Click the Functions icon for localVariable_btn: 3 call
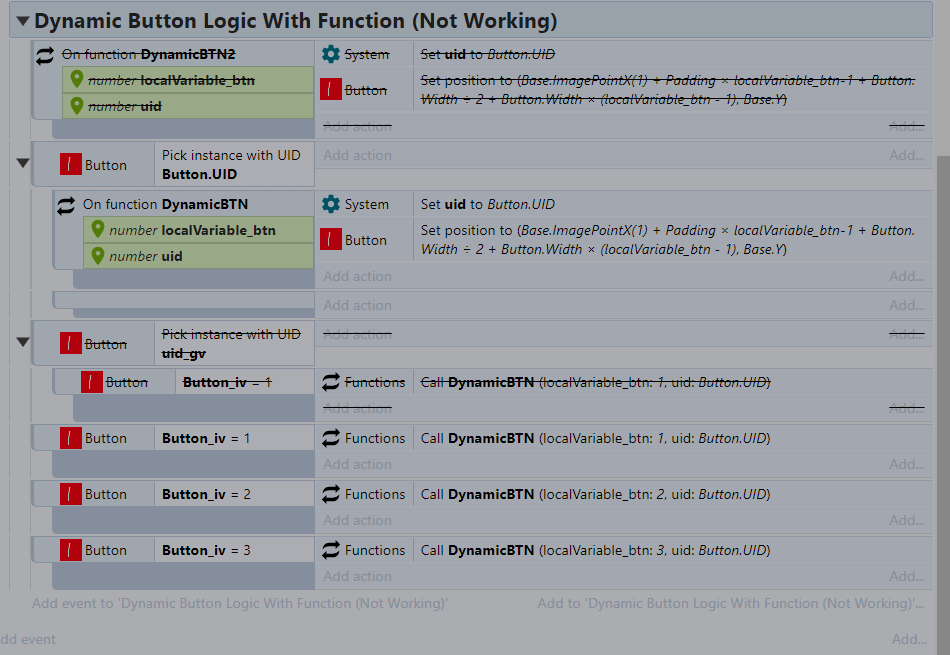Viewport: 950px width, 655px height. pyautogui.click(x=331, y=550)
